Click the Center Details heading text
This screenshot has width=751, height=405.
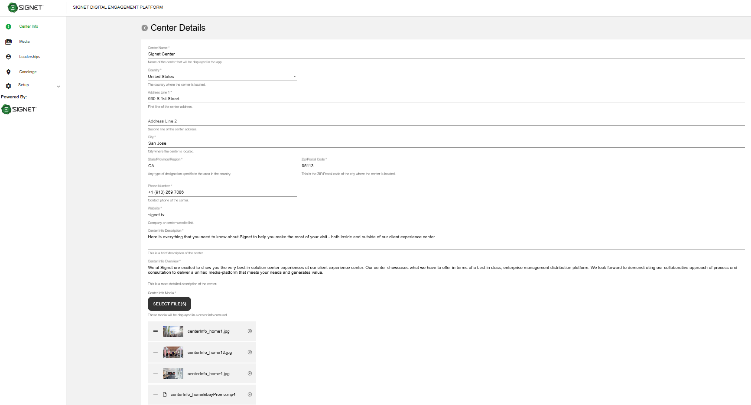(178, 28)
